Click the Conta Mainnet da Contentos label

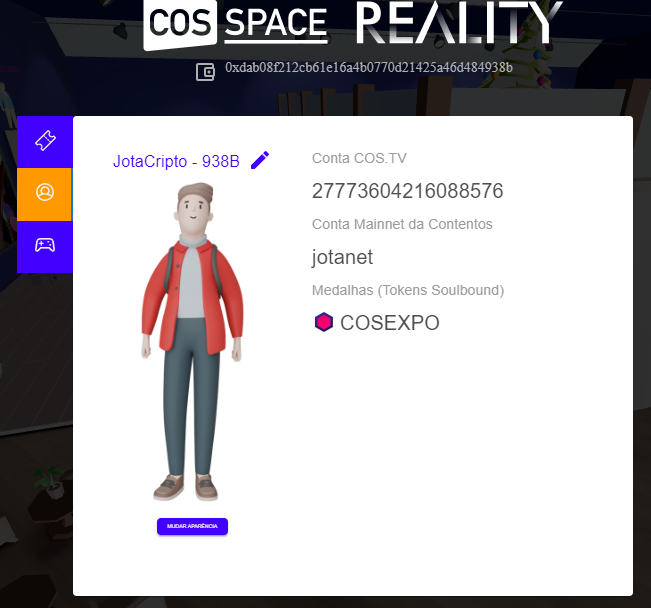pos(402,224)
